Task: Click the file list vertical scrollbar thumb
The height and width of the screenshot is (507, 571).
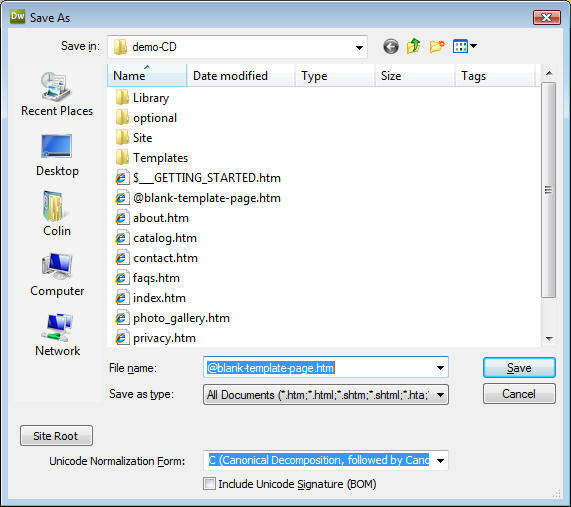Action: [x=548, y=190]
